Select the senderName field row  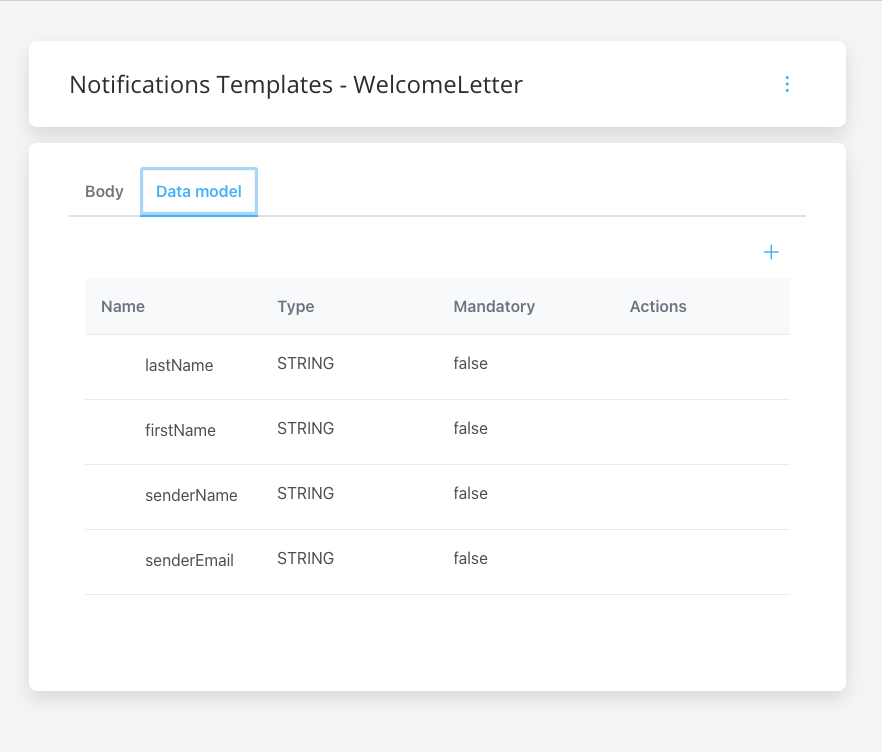coord(437,497)
